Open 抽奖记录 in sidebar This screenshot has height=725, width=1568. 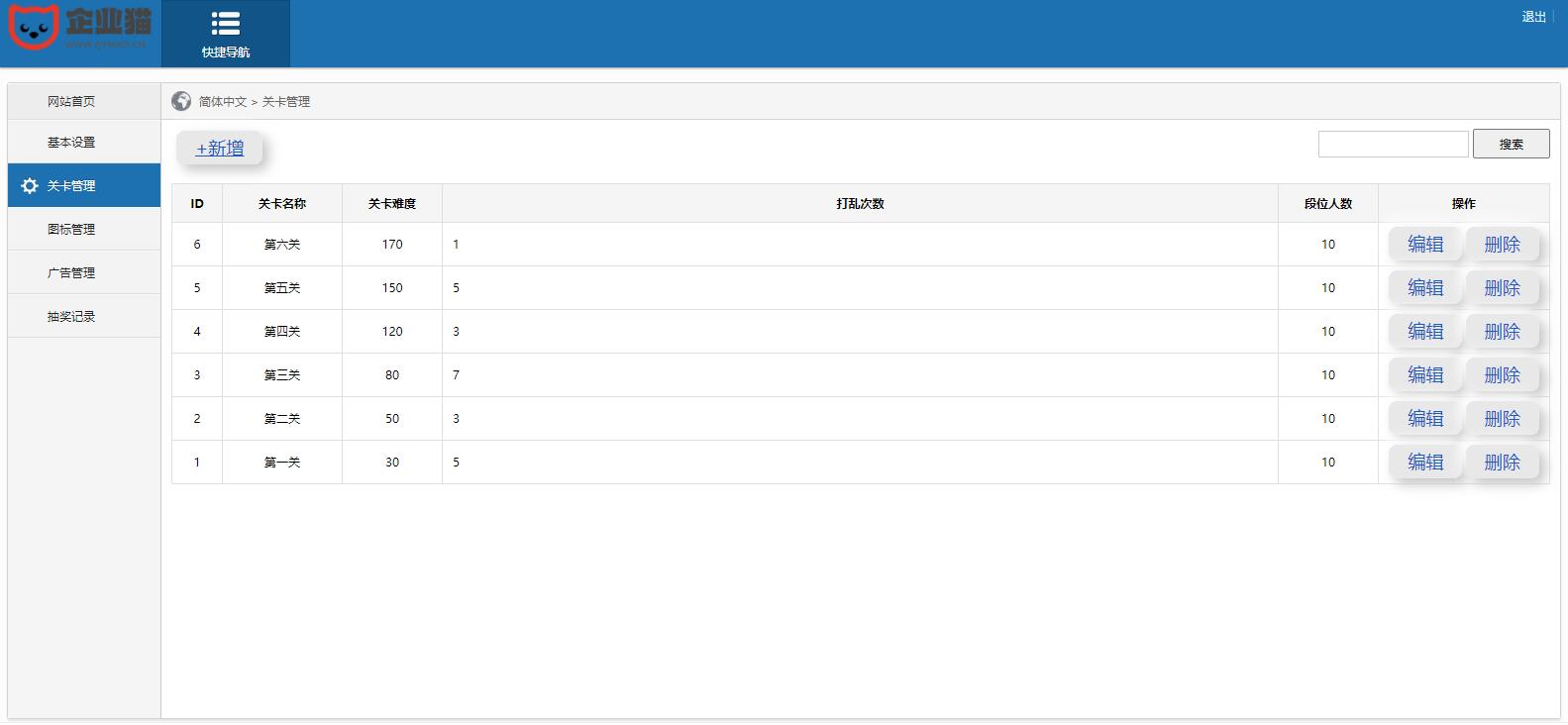pos(71,316)
